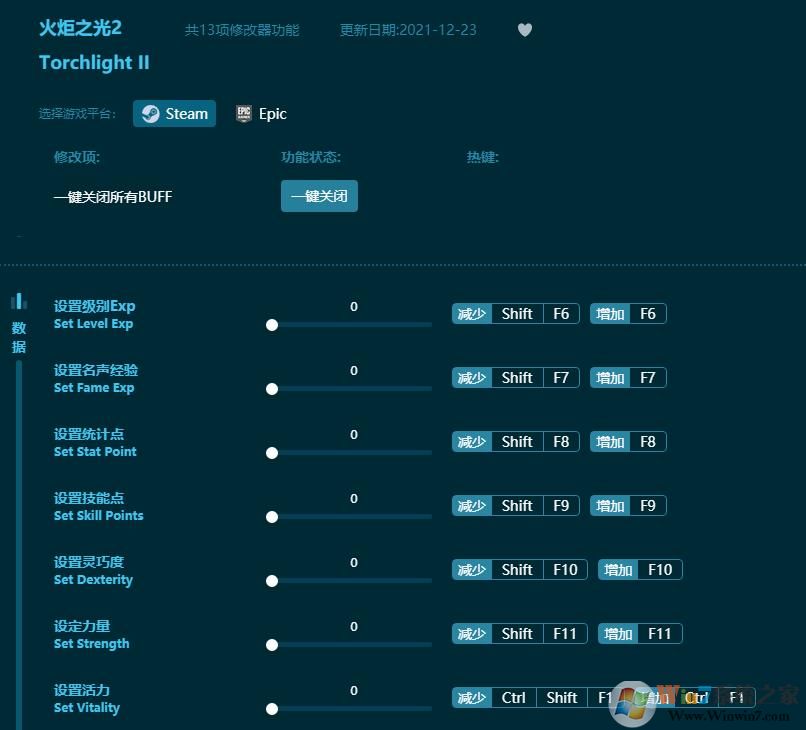Click 减少 for Set Strength

coord(471,634)
